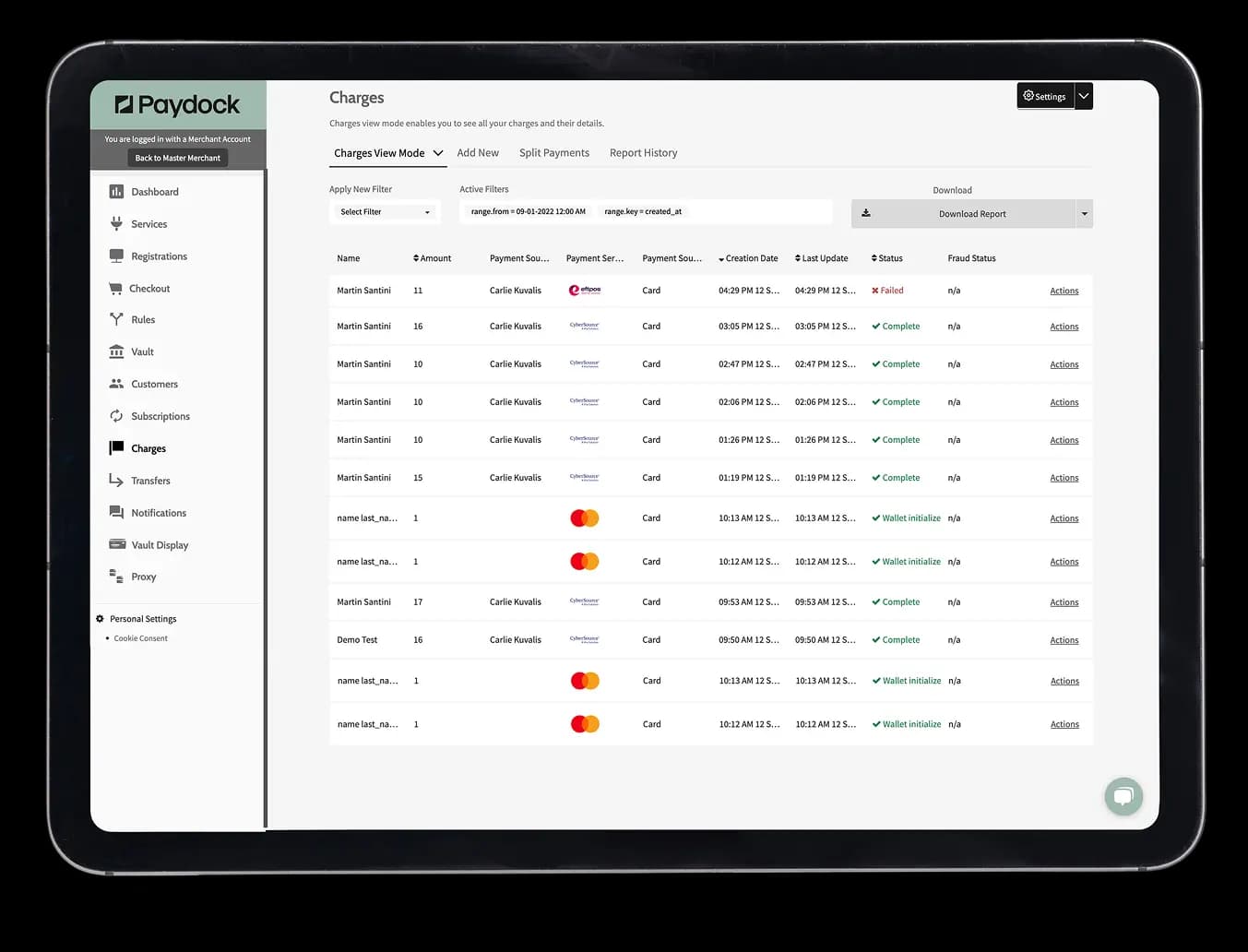
Task: Open the chat support bubble
Action: 1123,795
